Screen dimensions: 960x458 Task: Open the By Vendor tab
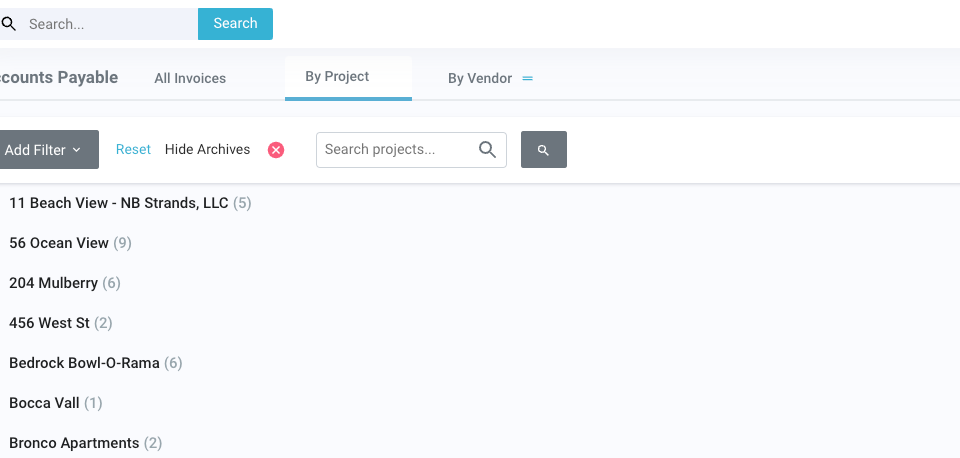pyautogui.click(x=480, y=78)
